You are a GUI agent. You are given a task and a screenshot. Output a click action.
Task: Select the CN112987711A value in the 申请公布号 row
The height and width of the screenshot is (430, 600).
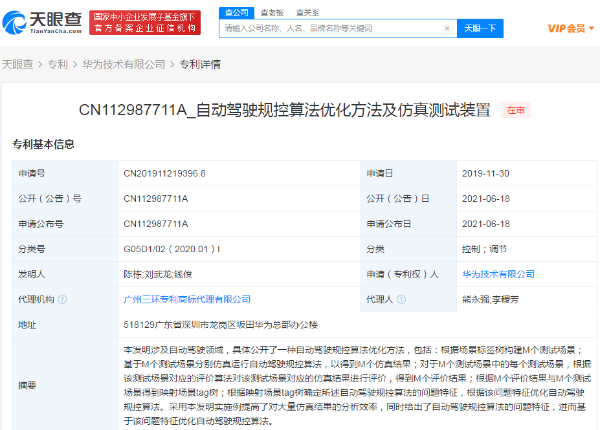(x=156, y=224)
